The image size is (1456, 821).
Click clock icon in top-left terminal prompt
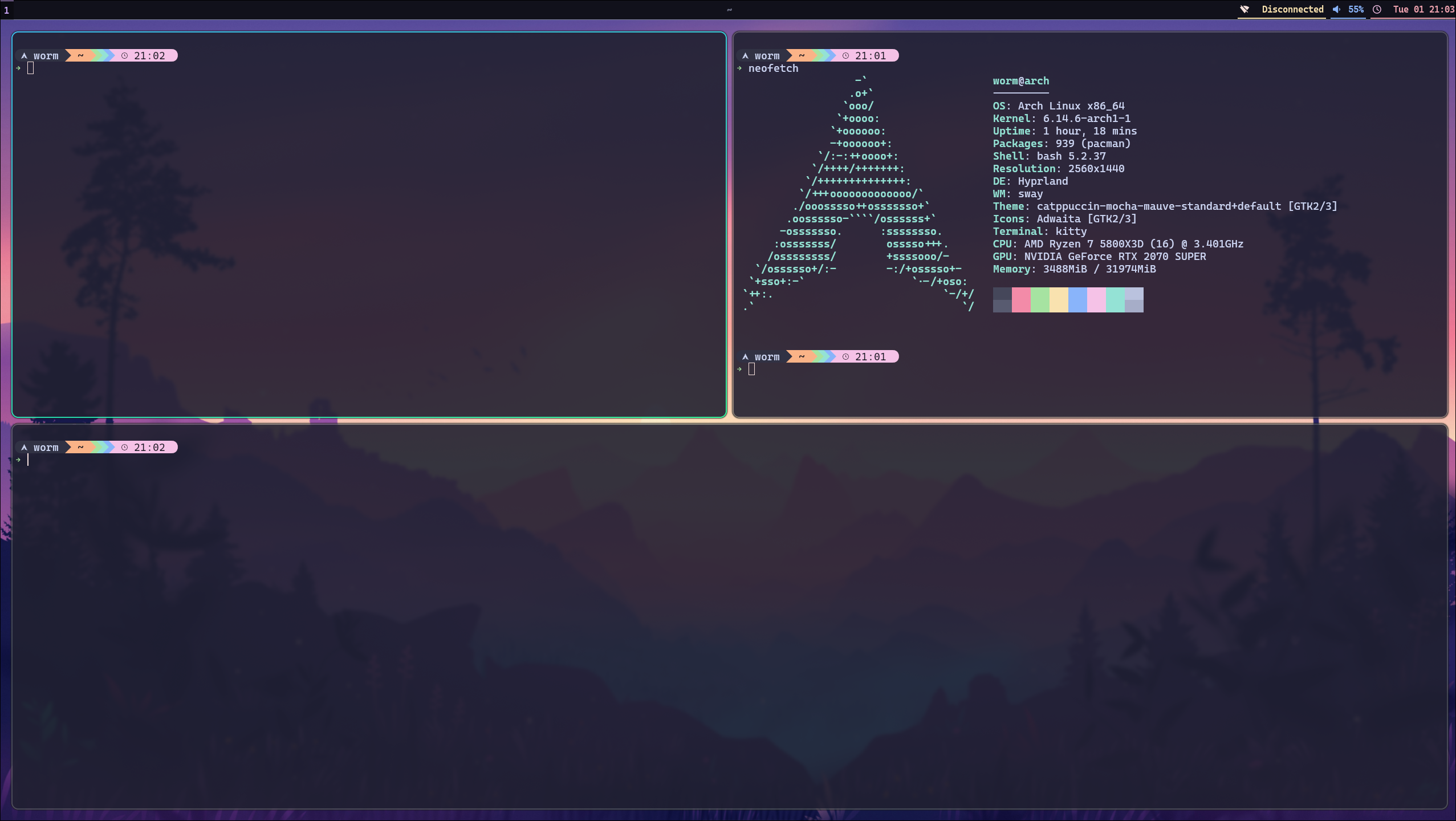(x=124, y=56)
